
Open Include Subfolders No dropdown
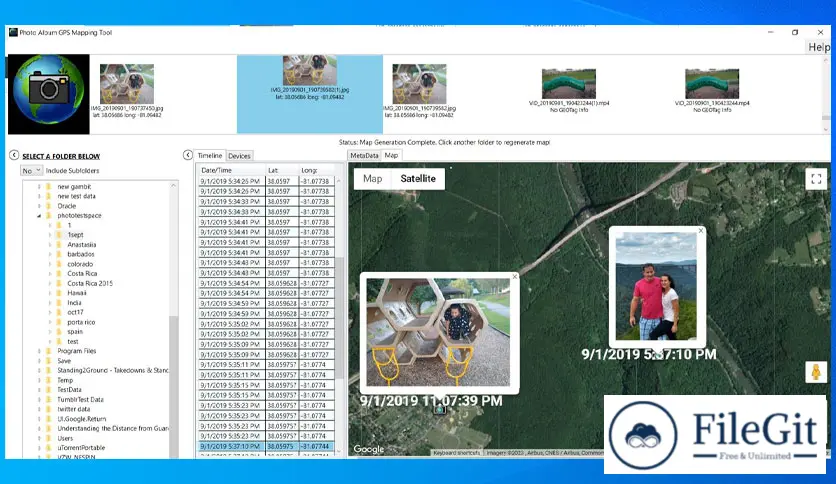31,171
